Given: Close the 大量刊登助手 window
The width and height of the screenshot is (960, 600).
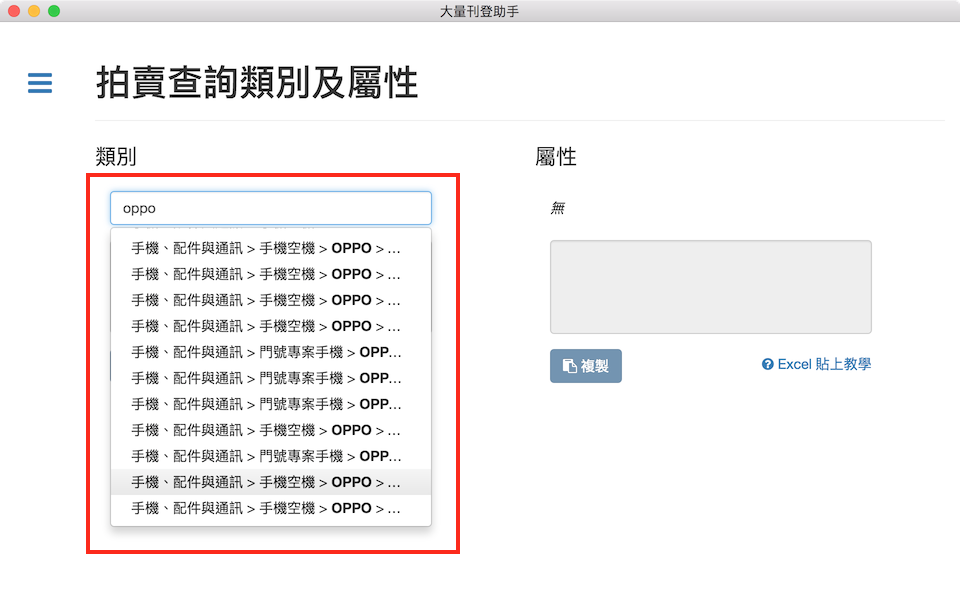Looking at the screenshot, I should click(x=14, y=11).
